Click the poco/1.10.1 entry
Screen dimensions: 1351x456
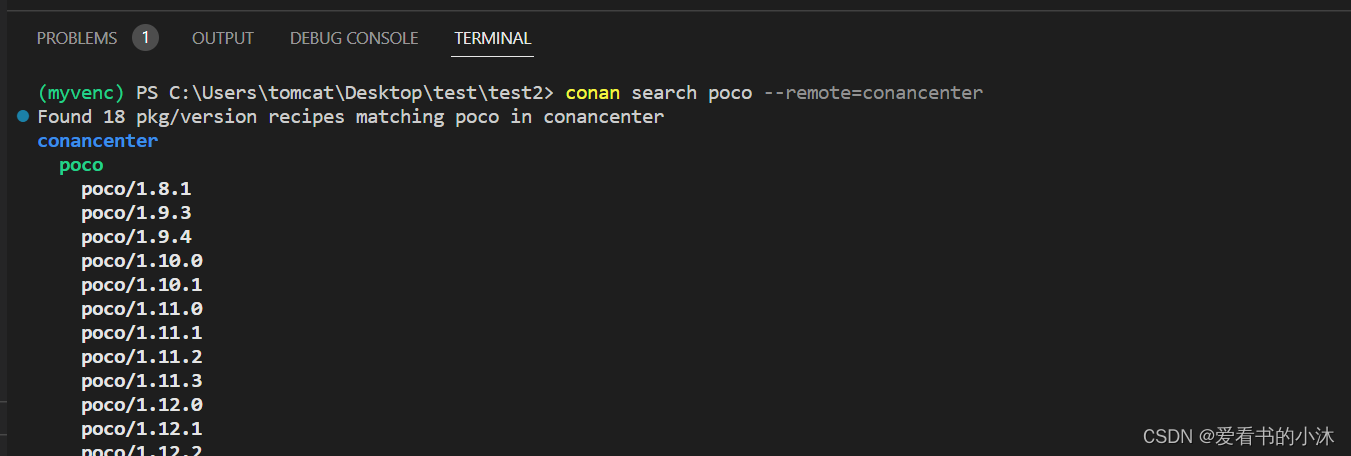(142, 285)
